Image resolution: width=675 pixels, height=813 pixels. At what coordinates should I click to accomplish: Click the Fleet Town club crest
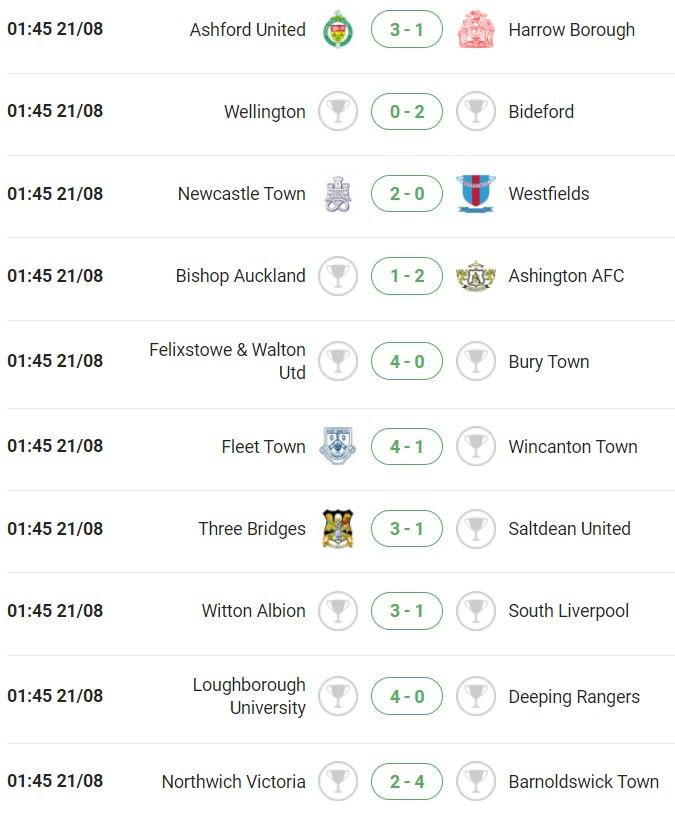338,447
